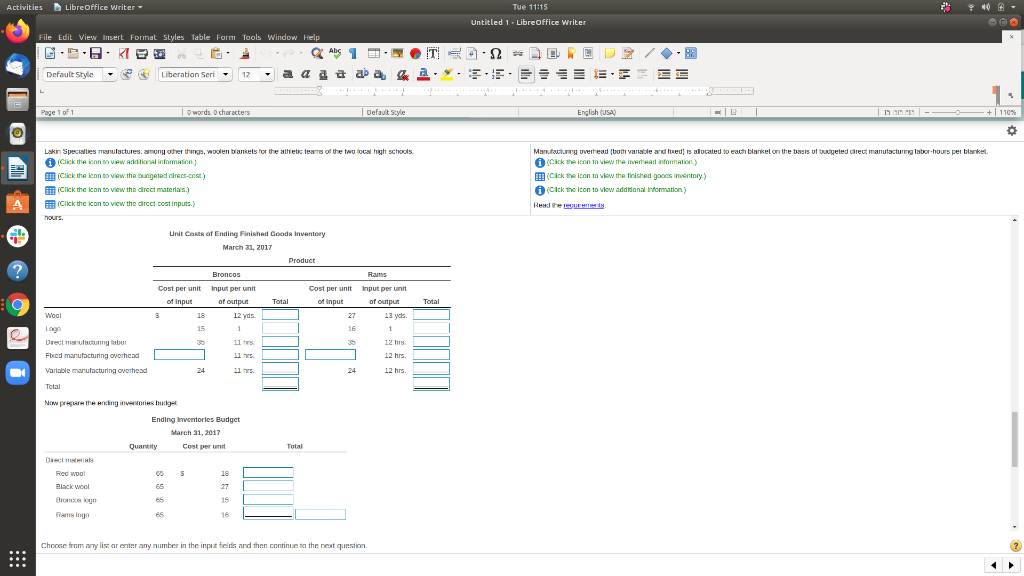1024x576 pixels.
Task: Adjust the zoom slider in status bar
Action: point(958,112)
